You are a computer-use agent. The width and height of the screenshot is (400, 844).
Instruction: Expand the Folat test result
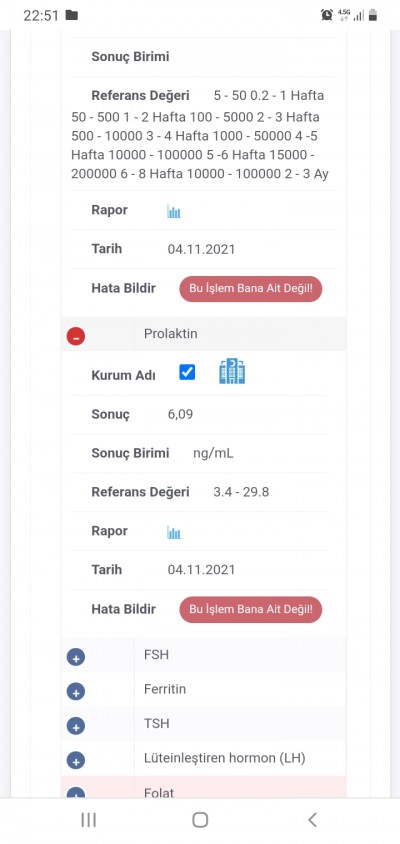pyautogui.click(x=76, y=793)
